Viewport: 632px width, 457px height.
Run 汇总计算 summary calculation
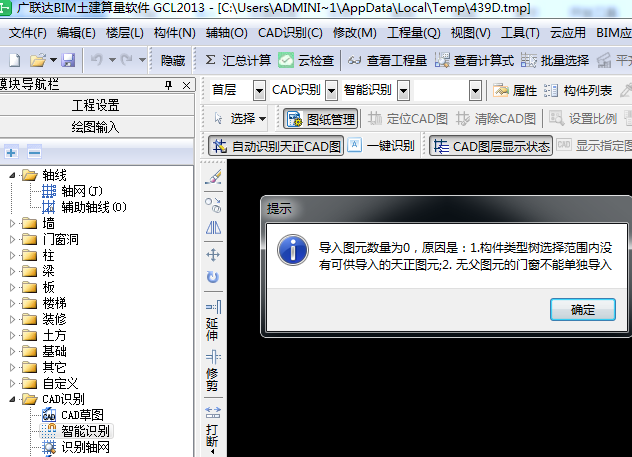click(x=237, y=60)
